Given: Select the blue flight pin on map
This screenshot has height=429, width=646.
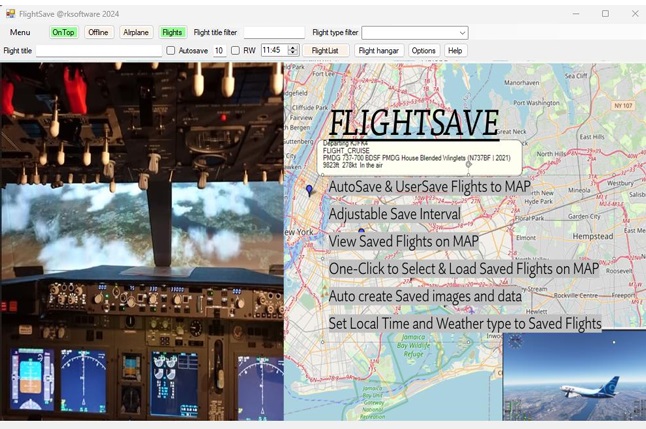Looking at the screenshot, I should click(309, 190).
